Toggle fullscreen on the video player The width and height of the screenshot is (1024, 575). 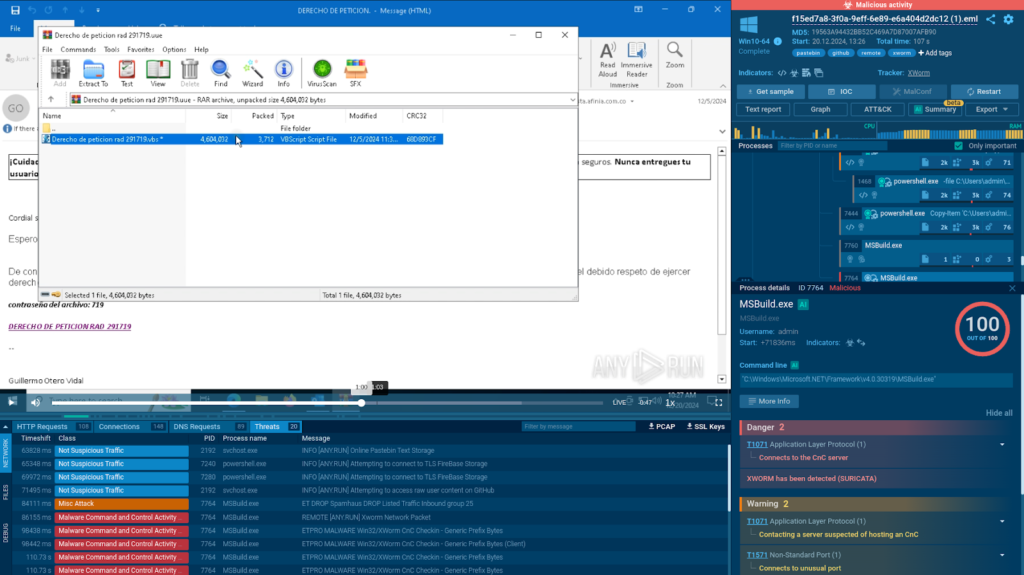point(715,402)
